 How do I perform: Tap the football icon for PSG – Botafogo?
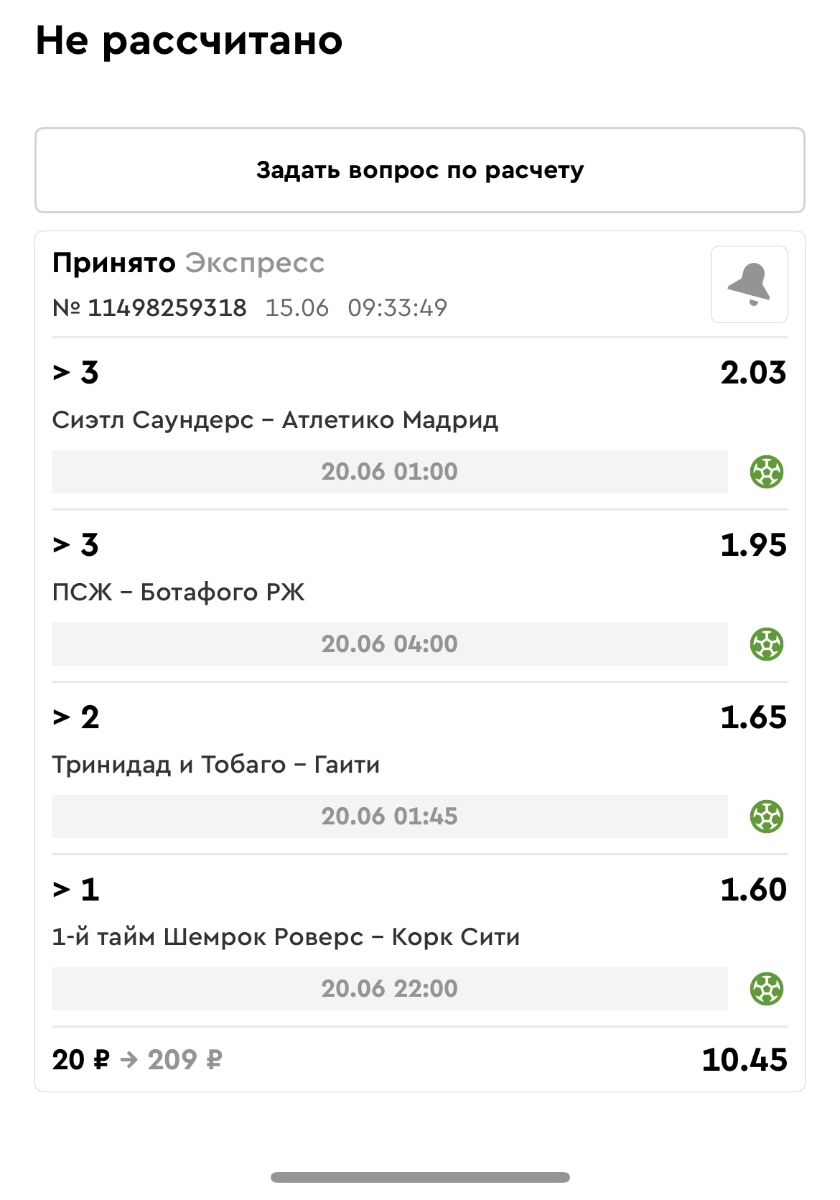click(x=767, y=644)
